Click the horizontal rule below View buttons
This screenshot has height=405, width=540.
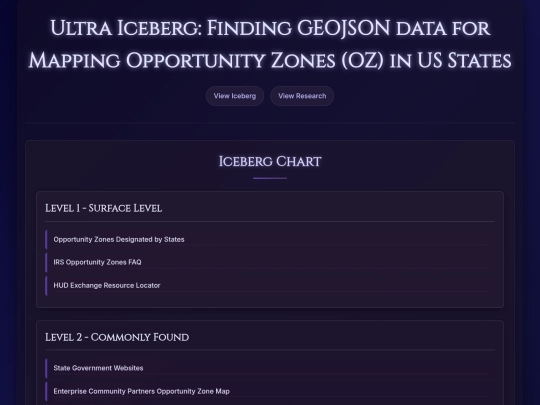tap(270, 122)
